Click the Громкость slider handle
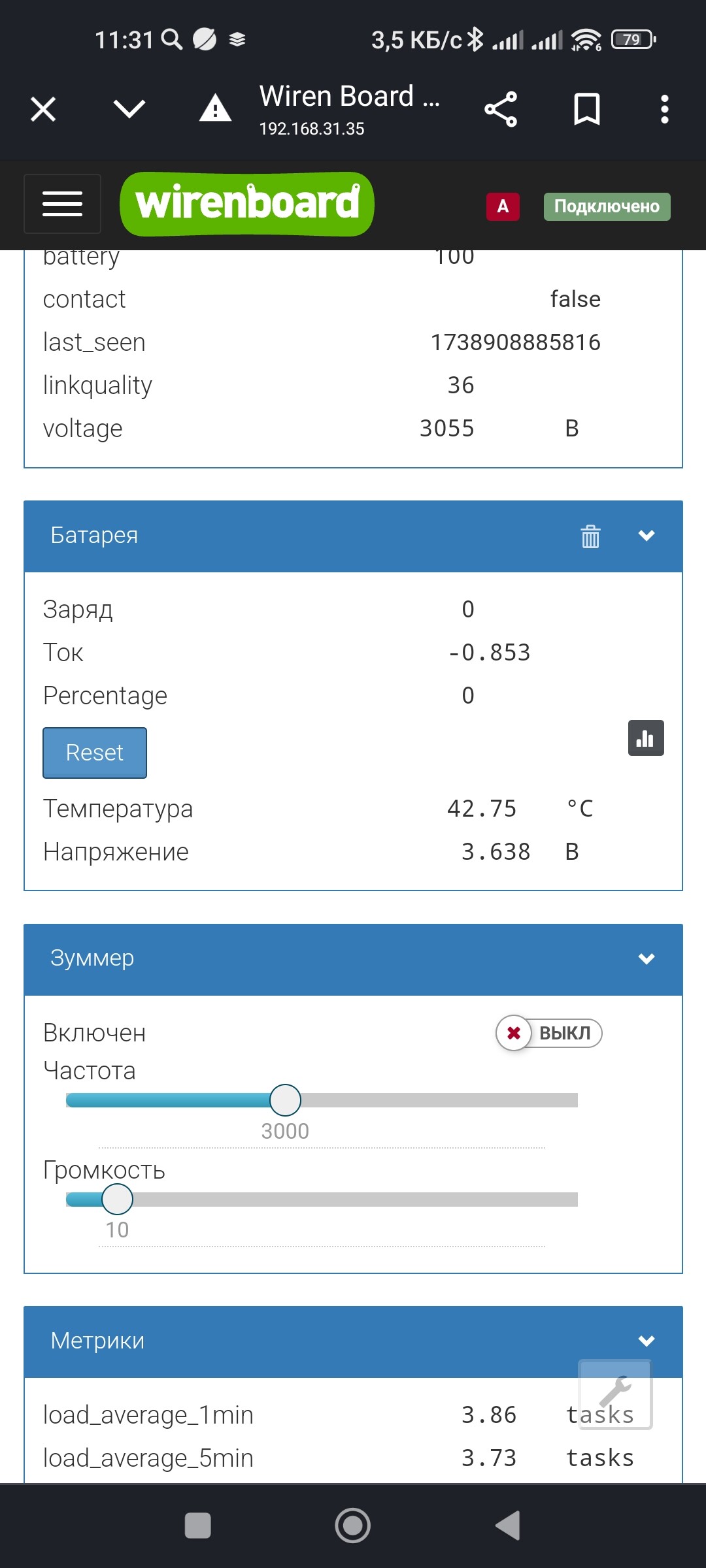 coord(117,1199)
